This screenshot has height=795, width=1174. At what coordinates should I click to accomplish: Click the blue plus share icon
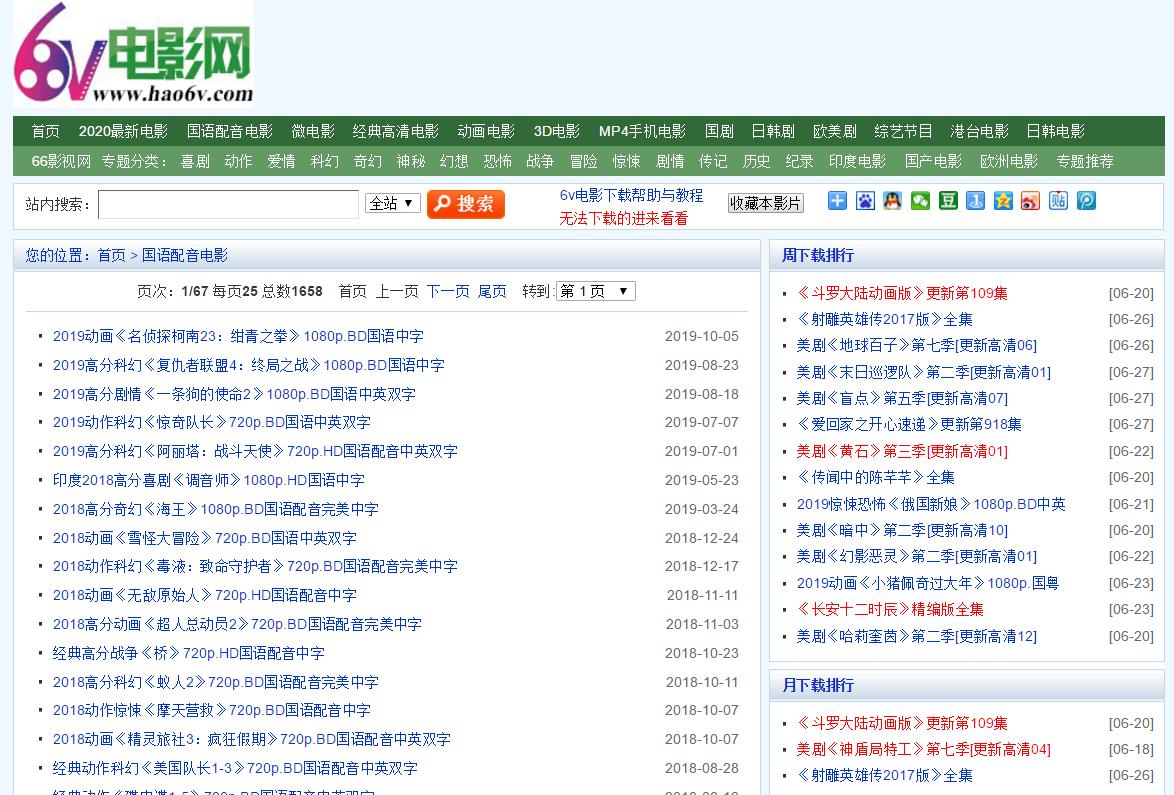tap(836, 200)
